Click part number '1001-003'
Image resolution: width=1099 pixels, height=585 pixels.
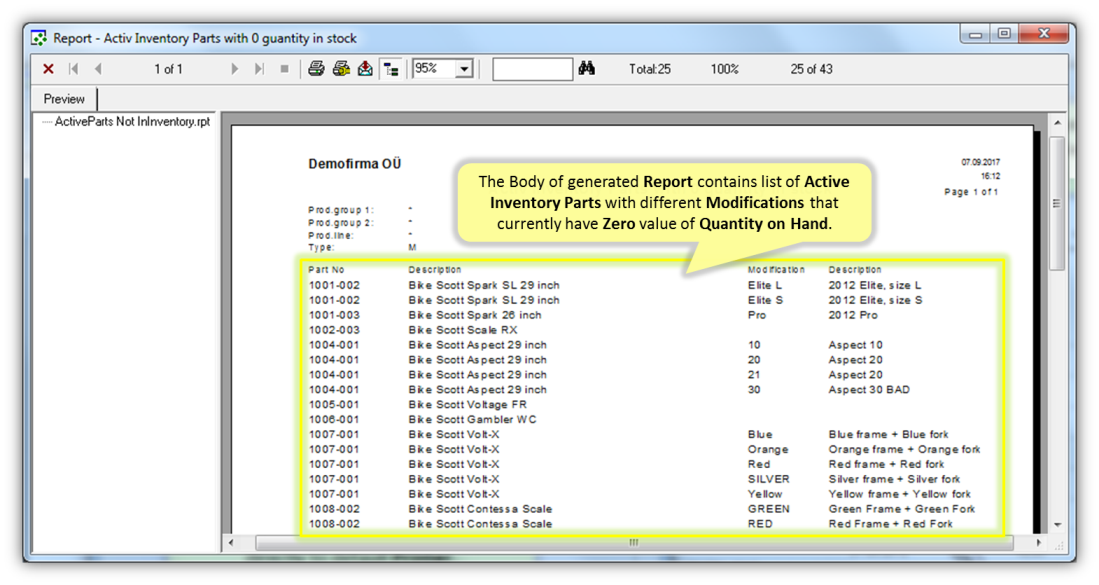334,315
